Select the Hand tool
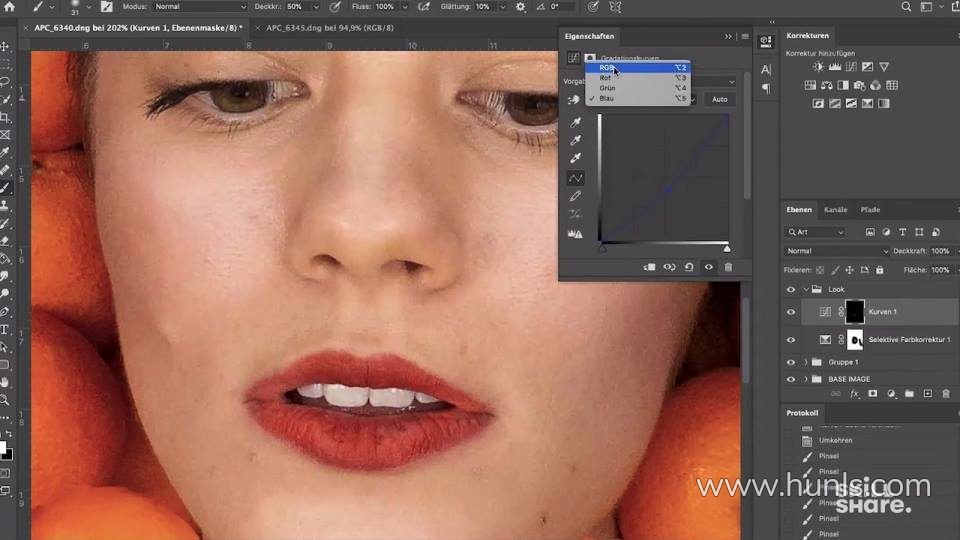This screenshot has width=960, height=540. pyautogui.click(x=5, y=382)
